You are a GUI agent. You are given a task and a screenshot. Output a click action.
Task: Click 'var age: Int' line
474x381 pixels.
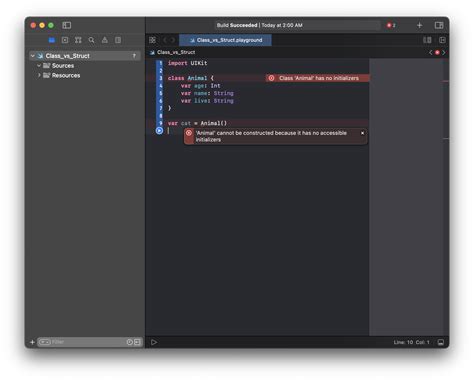coord(201,86)
